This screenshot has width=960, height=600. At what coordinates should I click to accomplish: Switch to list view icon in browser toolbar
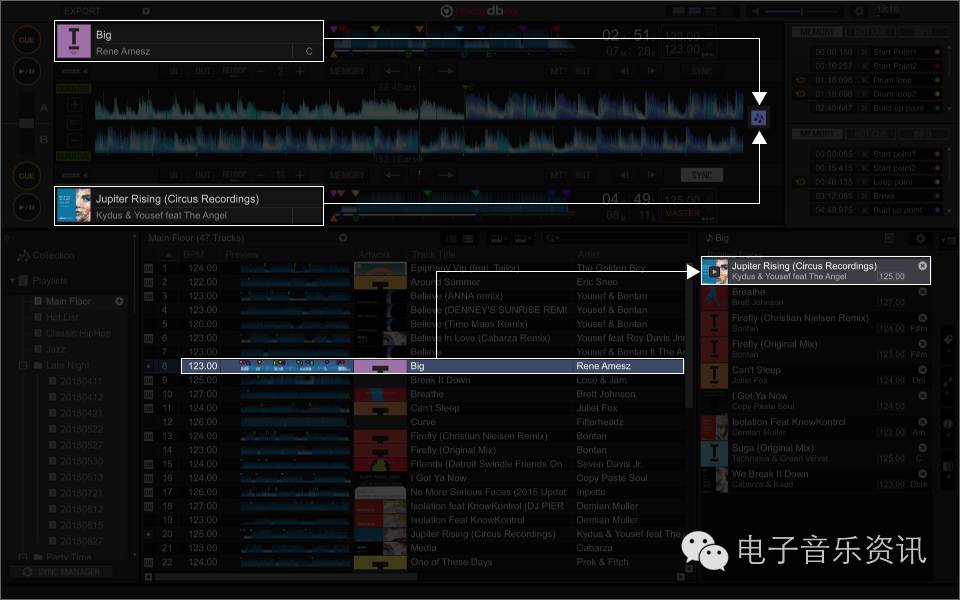[468, 238]
